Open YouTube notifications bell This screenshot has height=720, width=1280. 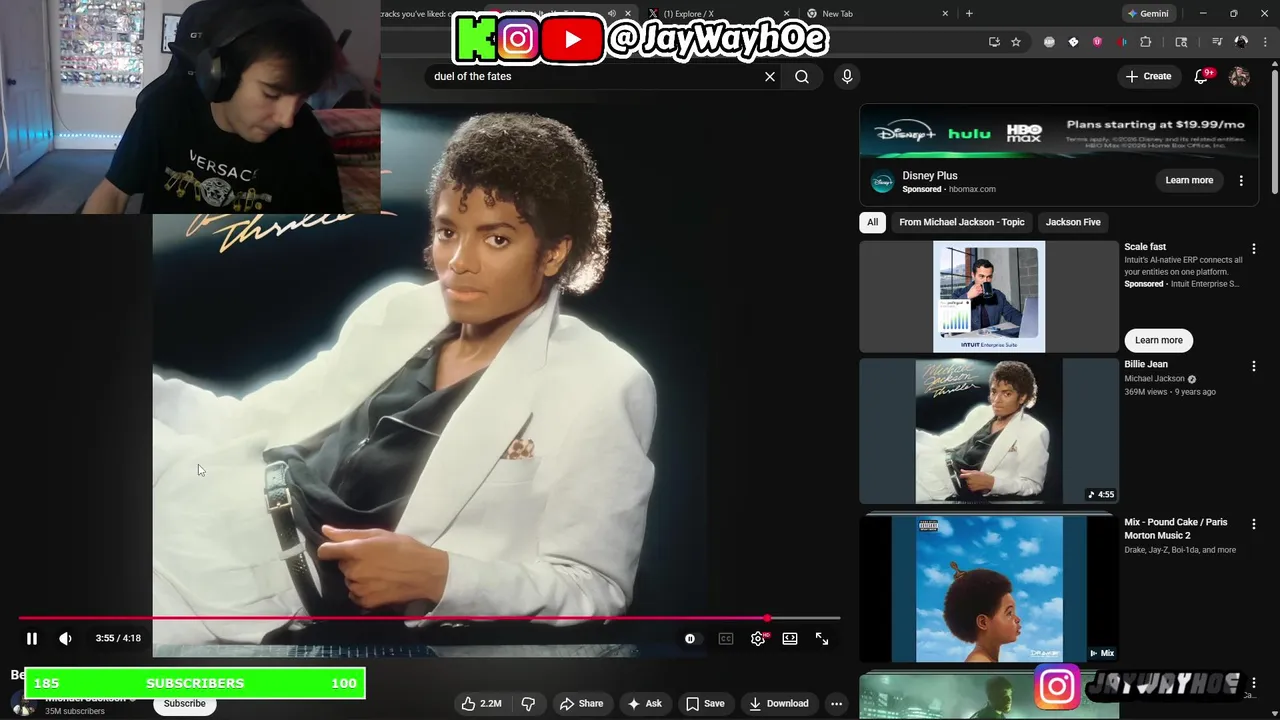[x=1202, y=76]
